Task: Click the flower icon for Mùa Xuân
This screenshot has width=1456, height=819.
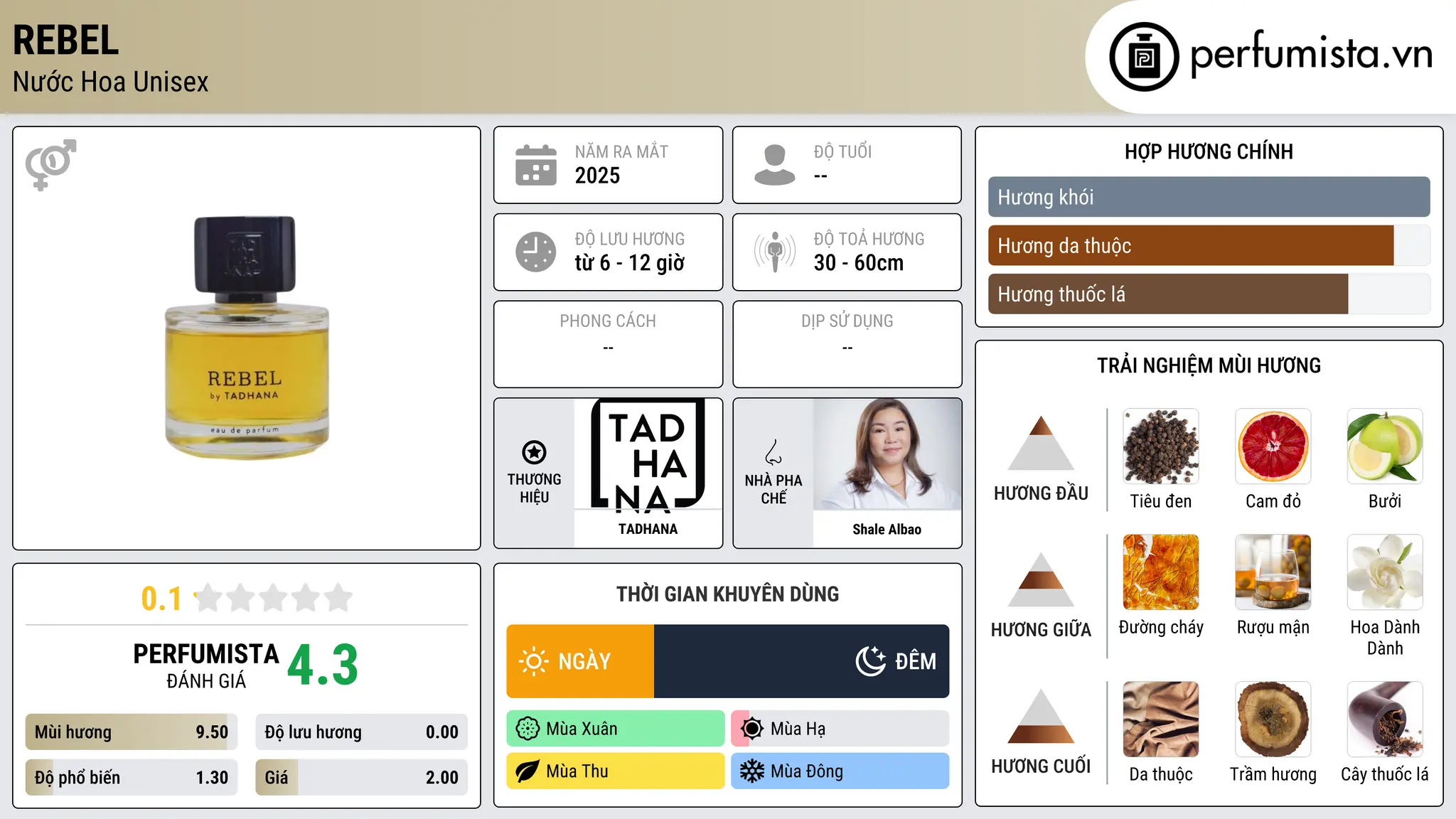Action: (528, 729)
